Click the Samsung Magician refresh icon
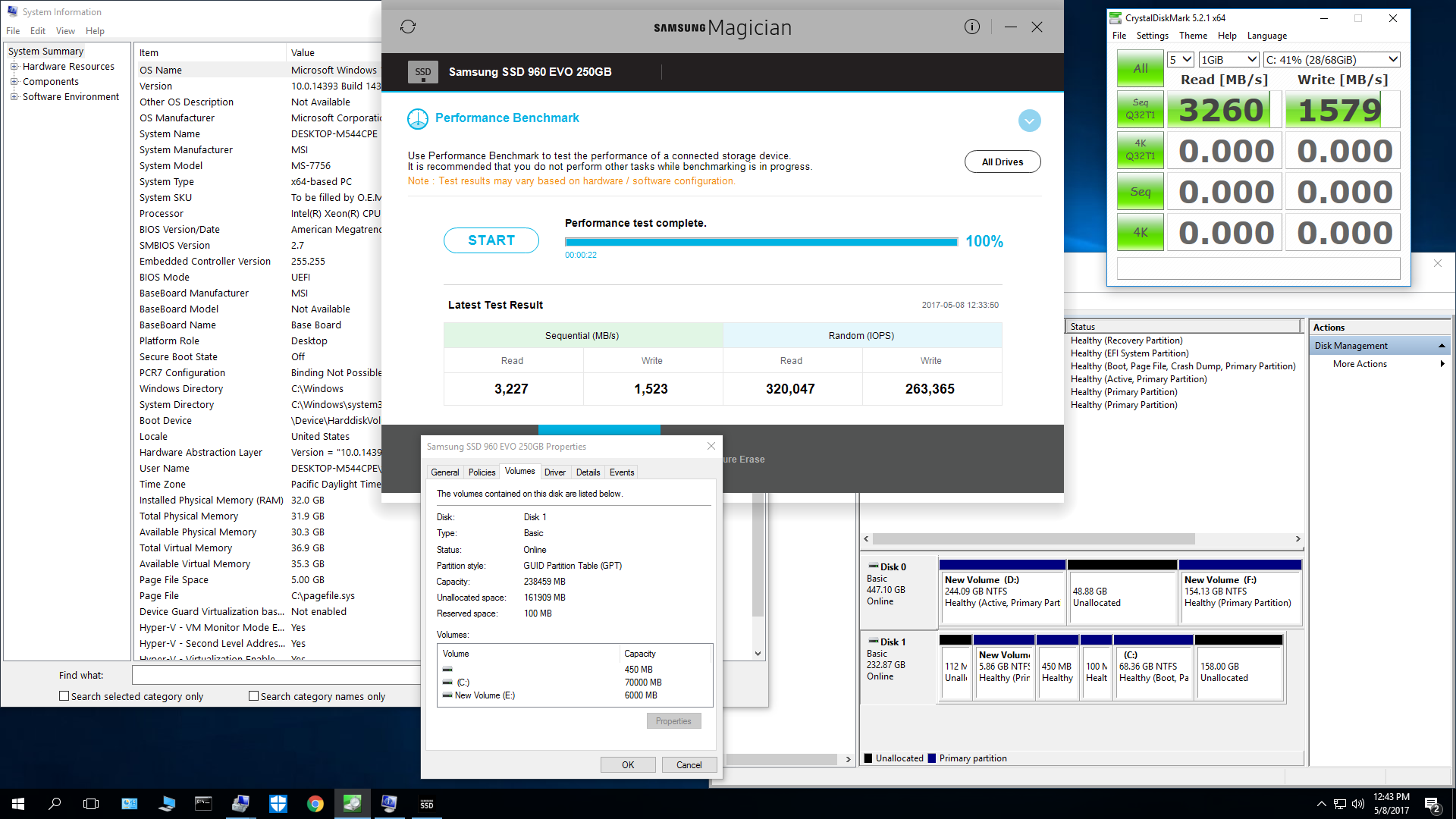This screenshot has height=819, width=1456. (408, 27)
